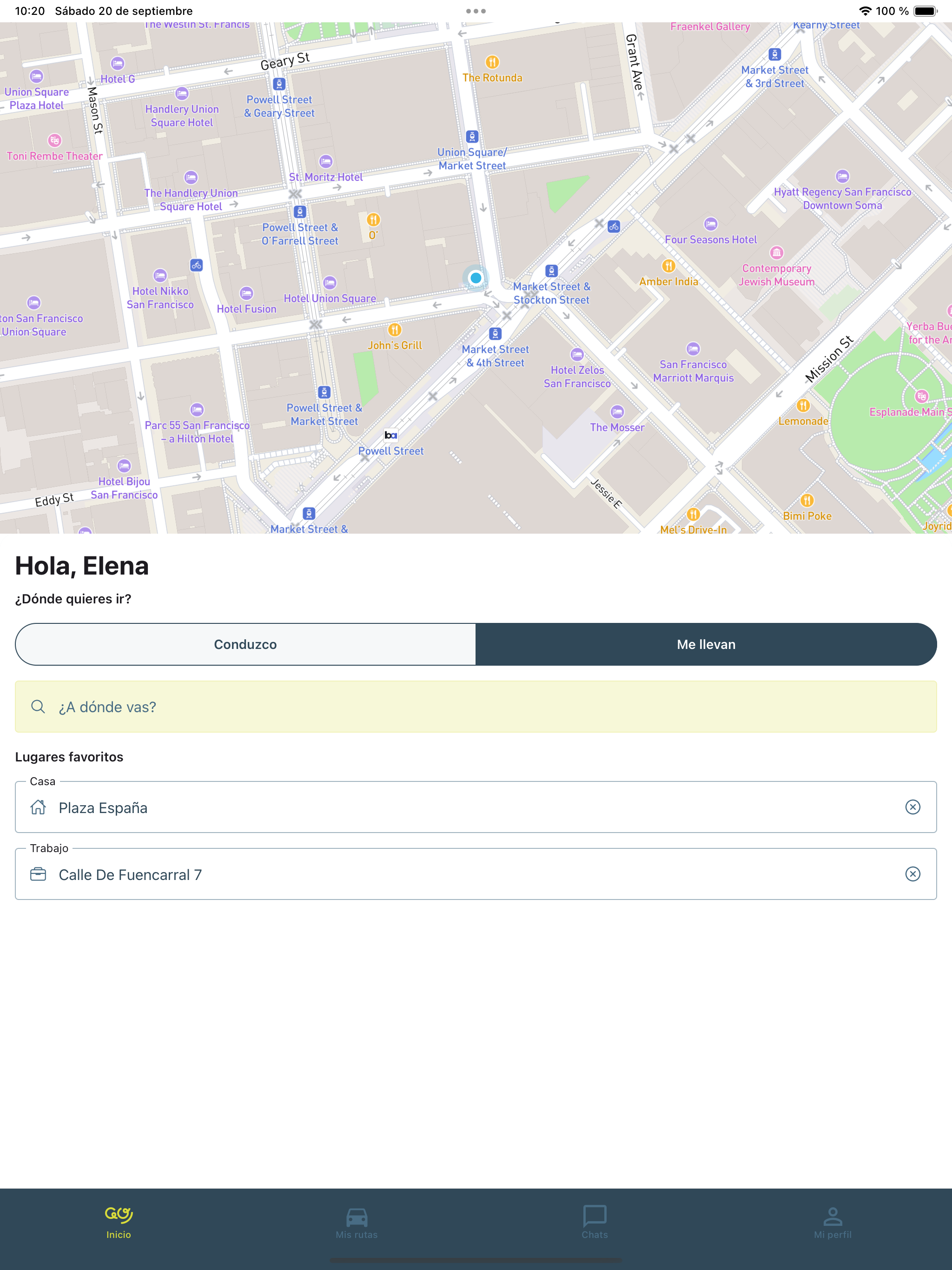
Task: Open the Mi perfil tab
Action: pos(833,1223)
